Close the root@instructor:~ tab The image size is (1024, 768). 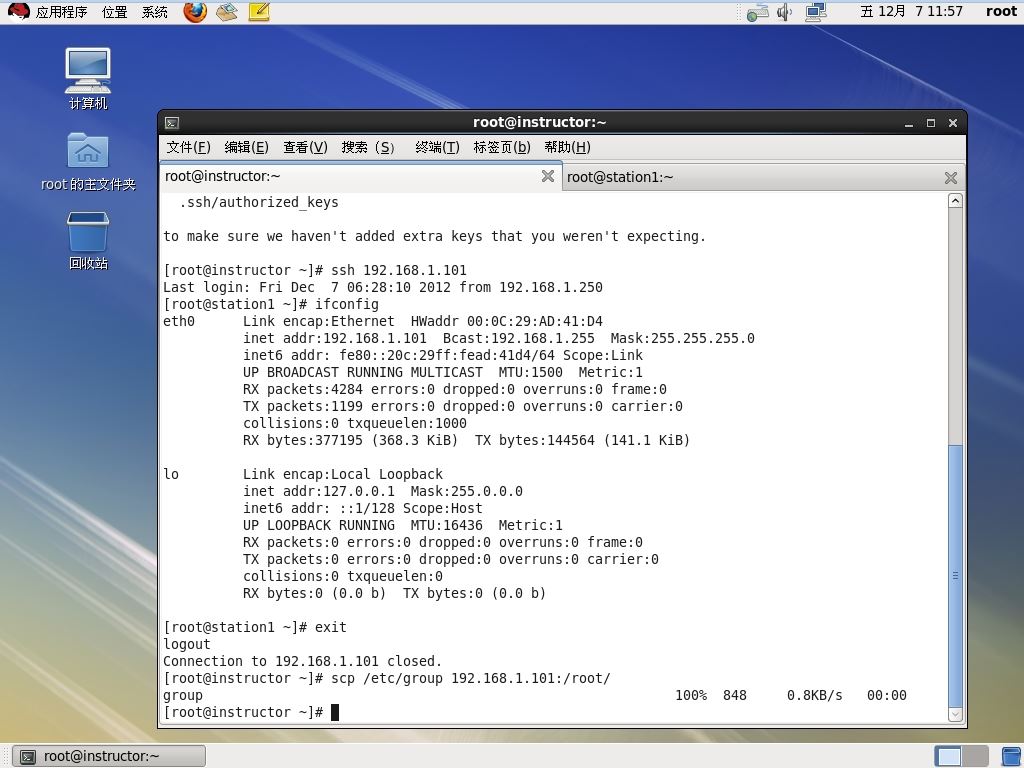coord(548,176)
